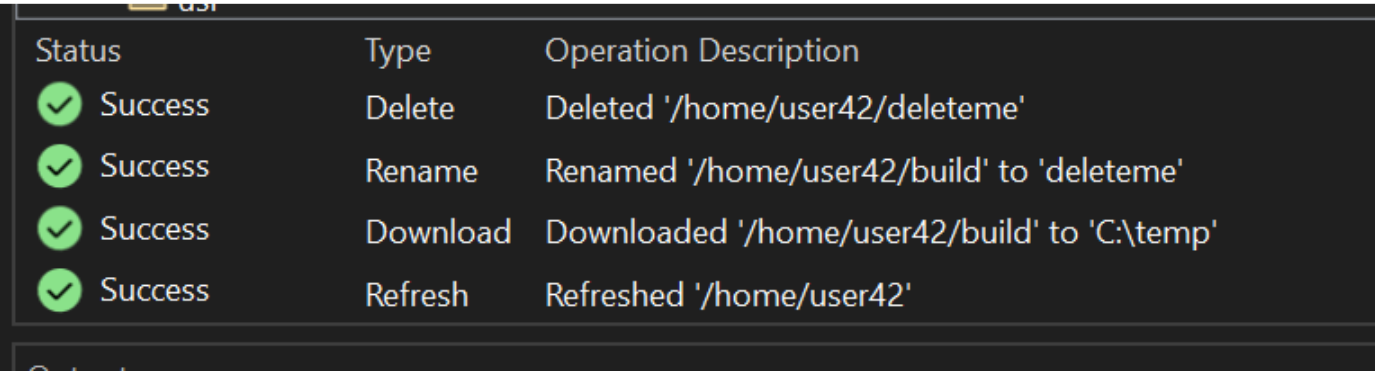Sort by the Status column header
The height and width of the screenshot is (376, 1375).
78,51
